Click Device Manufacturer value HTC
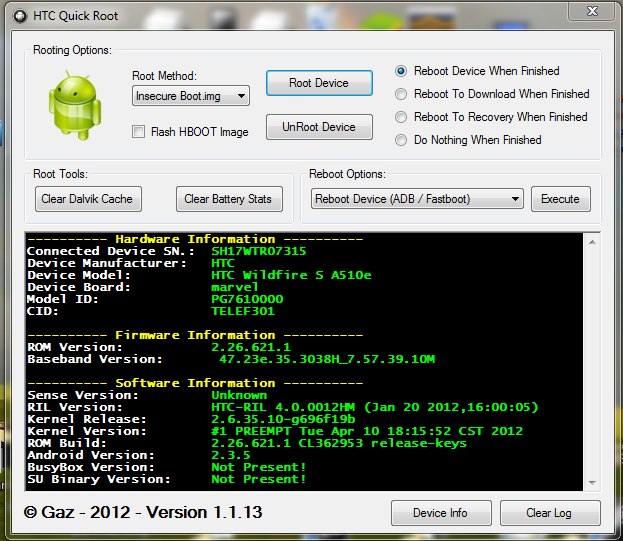Screen dimensions: 623x541 223,263
